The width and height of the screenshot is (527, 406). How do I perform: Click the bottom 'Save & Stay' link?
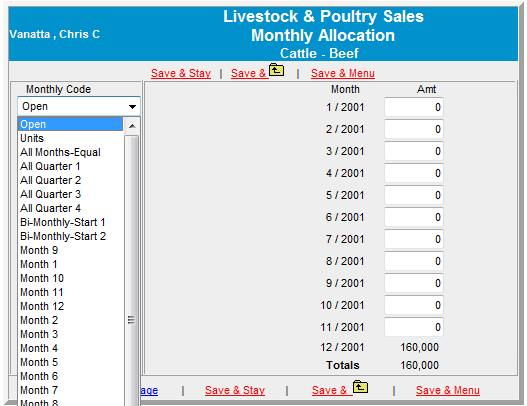click(235, 390)
